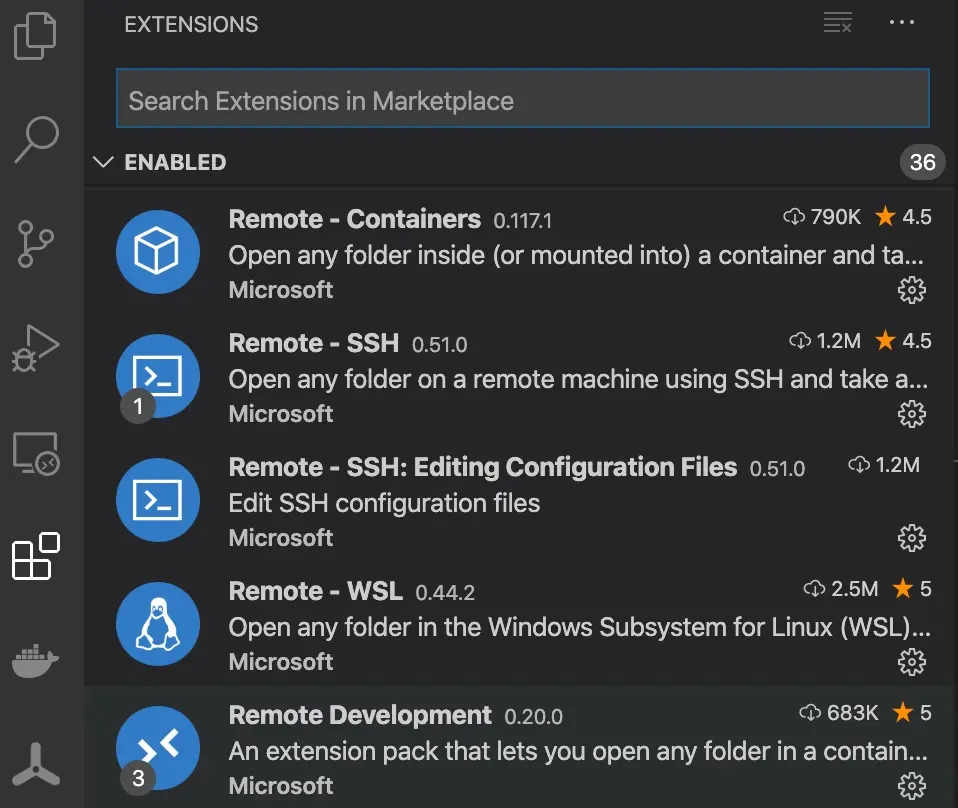This screenshot has height=808, width=958.
Task: Open Views and More Actions ellipsis menu
Action: 902,23
